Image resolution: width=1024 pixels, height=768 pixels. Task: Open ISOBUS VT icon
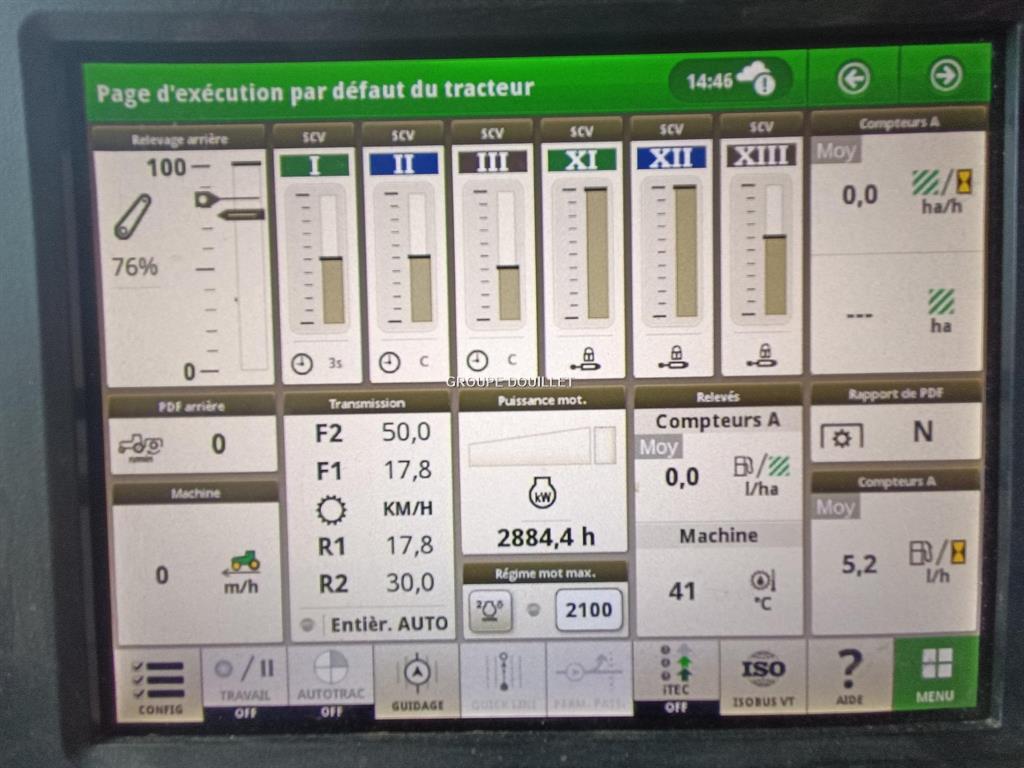point(763,678)
